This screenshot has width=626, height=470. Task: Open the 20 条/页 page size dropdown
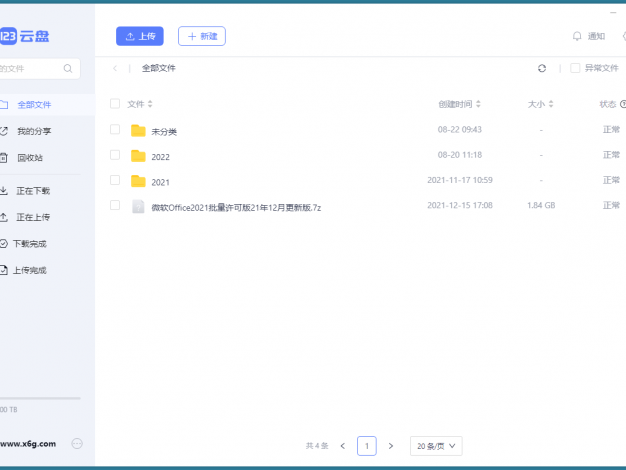pos(436,446)
